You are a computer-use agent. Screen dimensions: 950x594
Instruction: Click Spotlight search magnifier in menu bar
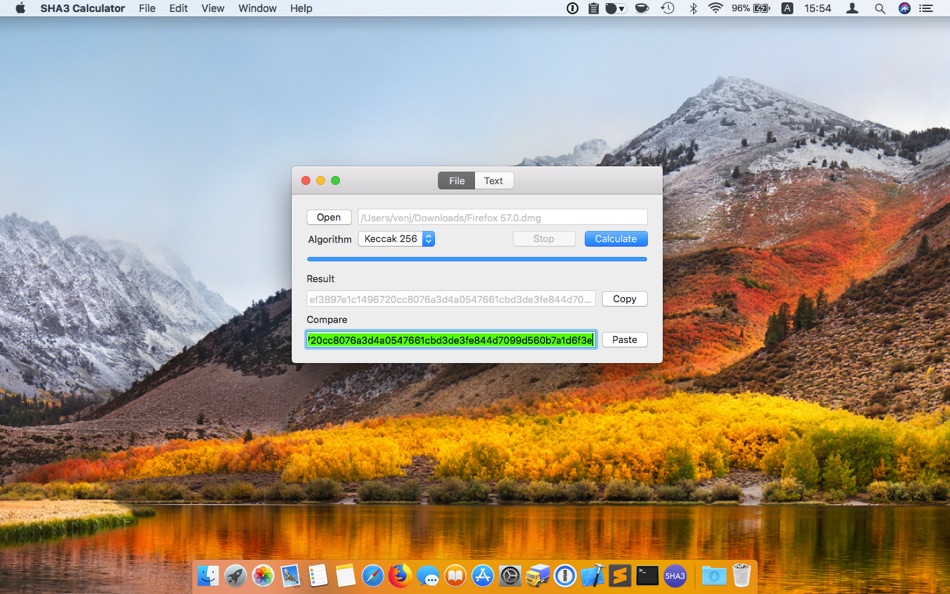tap(880, 8)
